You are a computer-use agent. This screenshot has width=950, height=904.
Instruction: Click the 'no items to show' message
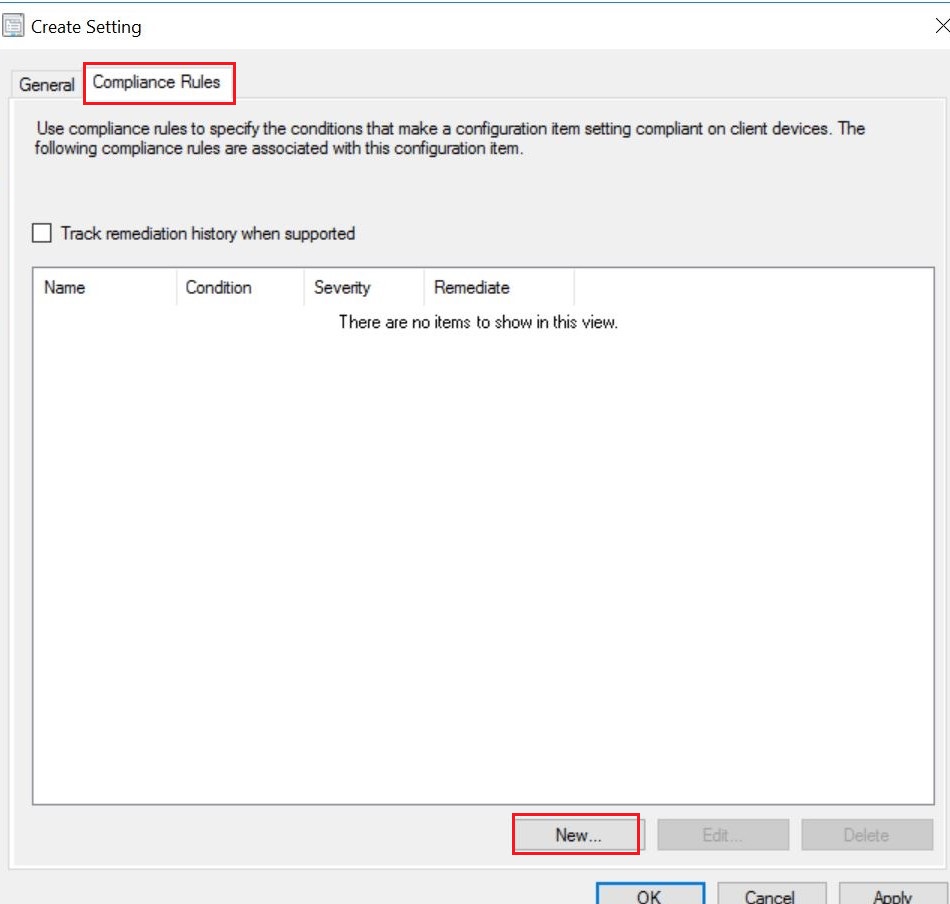coord(478,322)
